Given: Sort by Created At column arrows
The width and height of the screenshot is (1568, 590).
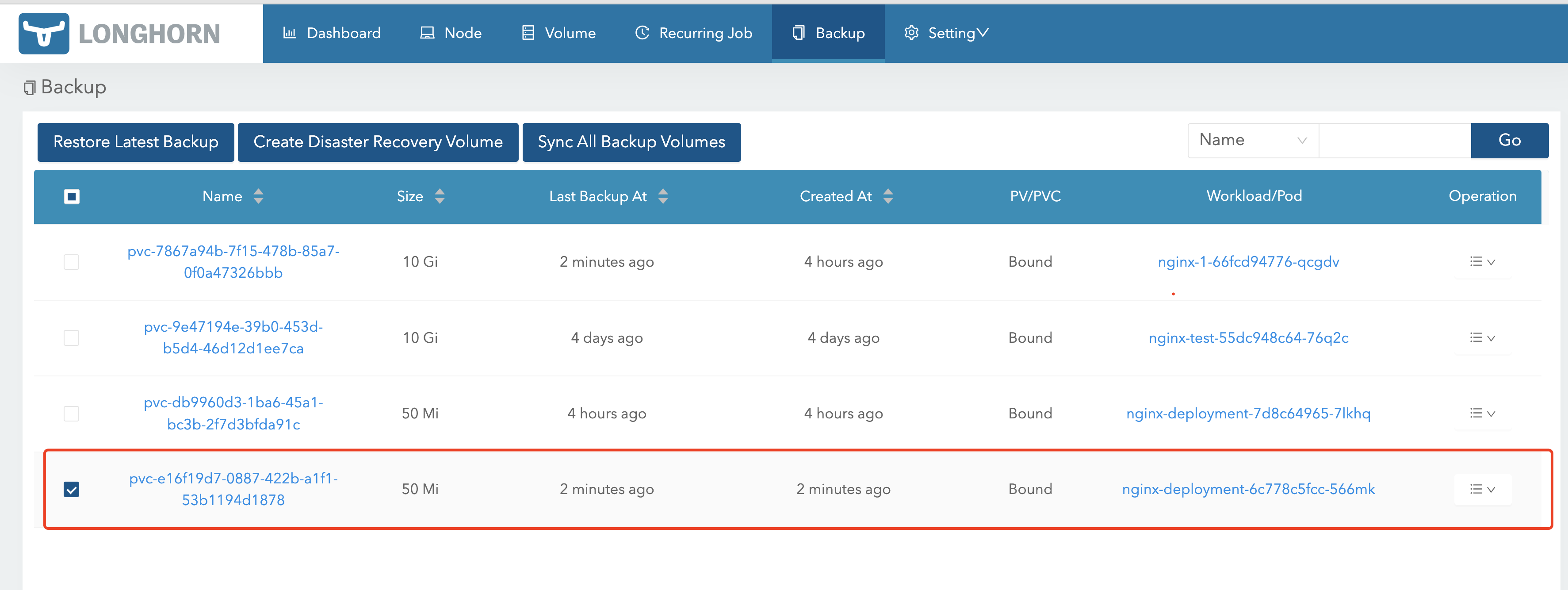Looking at the screenshot, I should tap(887, 196).
